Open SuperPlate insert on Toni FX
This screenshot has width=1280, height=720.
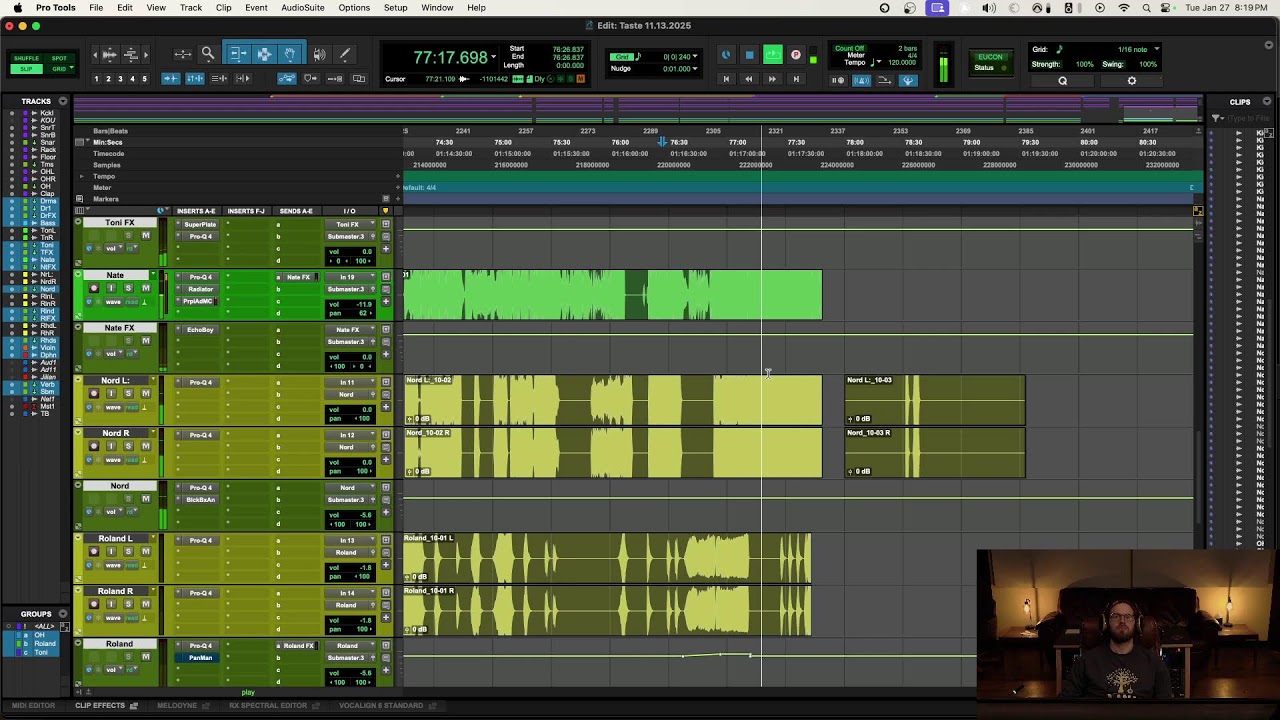pos(199,224)
